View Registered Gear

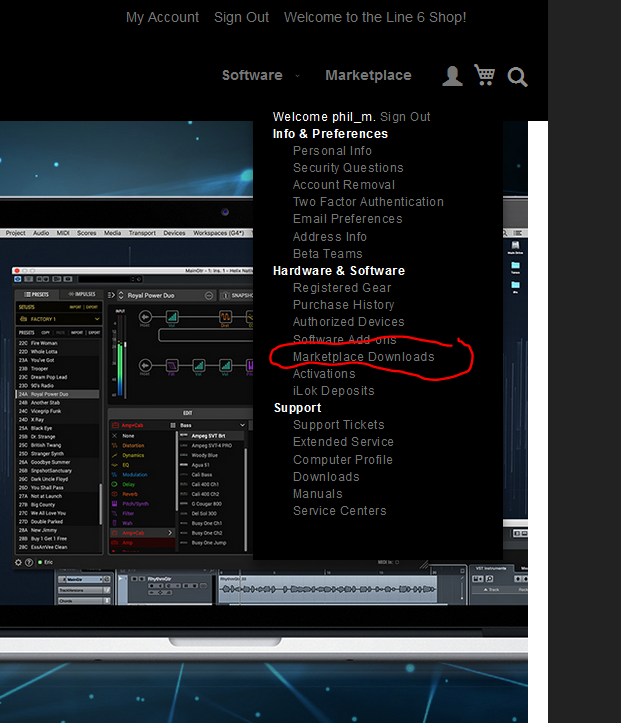click(342, 288)
